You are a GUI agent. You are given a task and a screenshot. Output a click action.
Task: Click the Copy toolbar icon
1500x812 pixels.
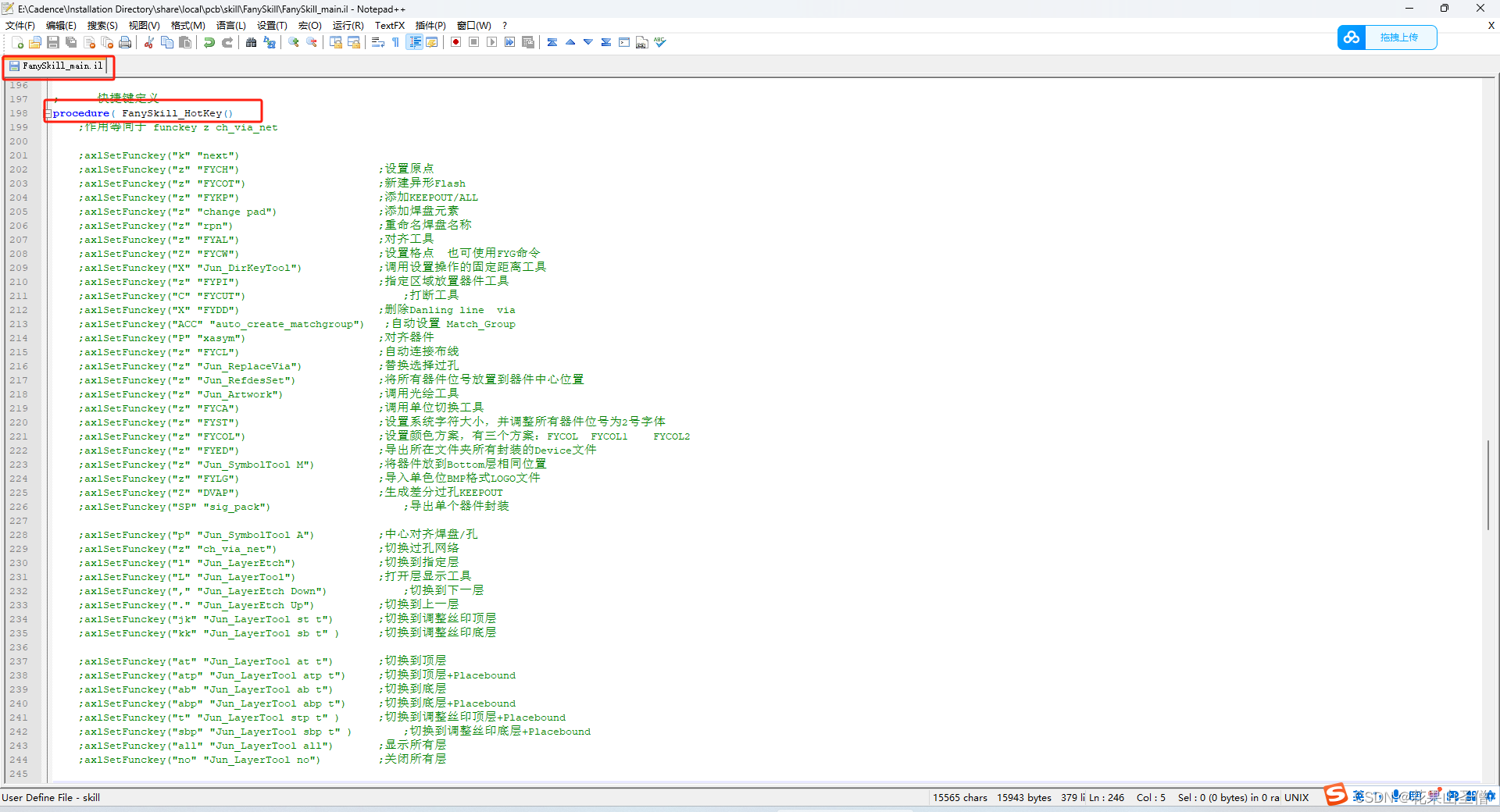(x=166, y=42)
